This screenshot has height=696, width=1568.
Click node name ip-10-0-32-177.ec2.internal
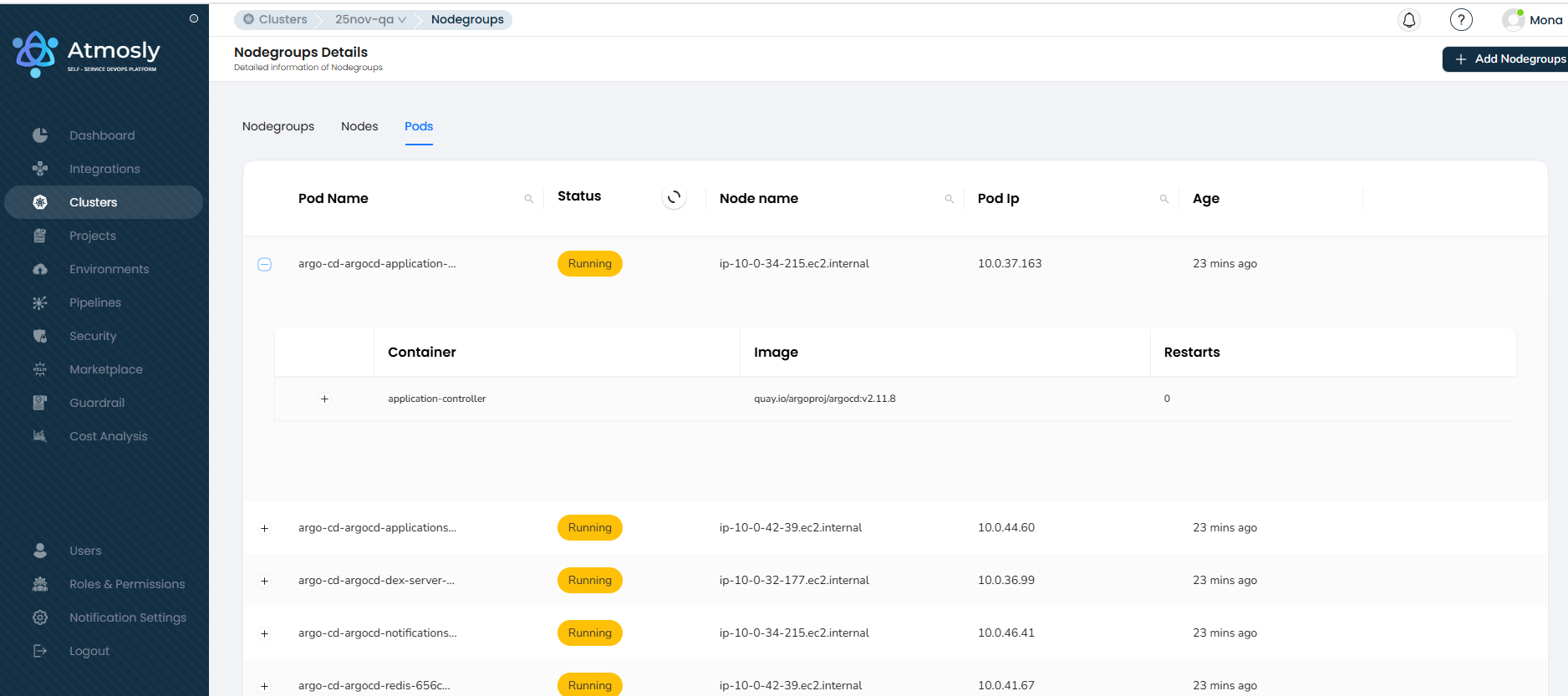point(794,580)
